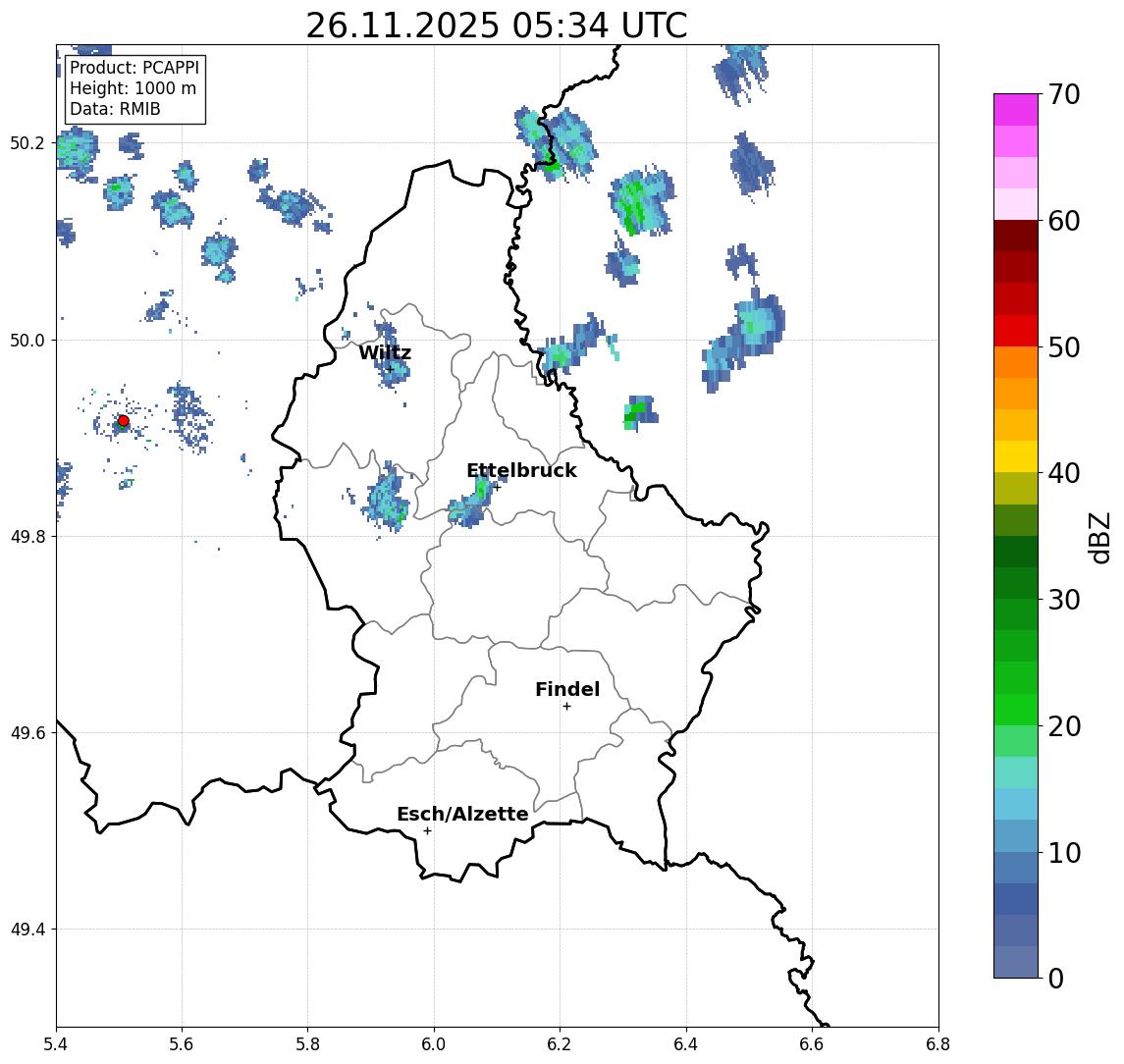Click the 'Product: PCAPPI' legend line
The width and height of the screenshot is (1124, 1064).
tap(134, 68)
